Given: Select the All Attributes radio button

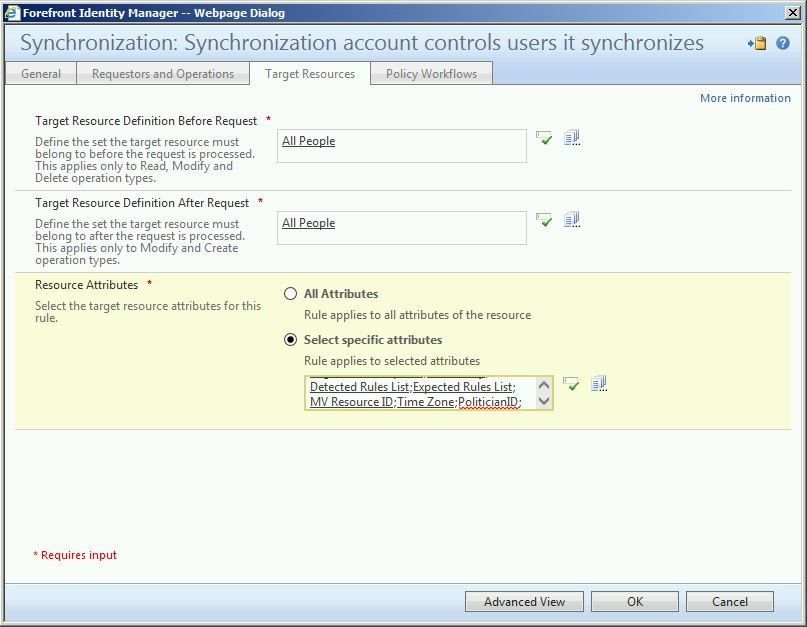Looking at the screenshot, I should pos(290,293).
